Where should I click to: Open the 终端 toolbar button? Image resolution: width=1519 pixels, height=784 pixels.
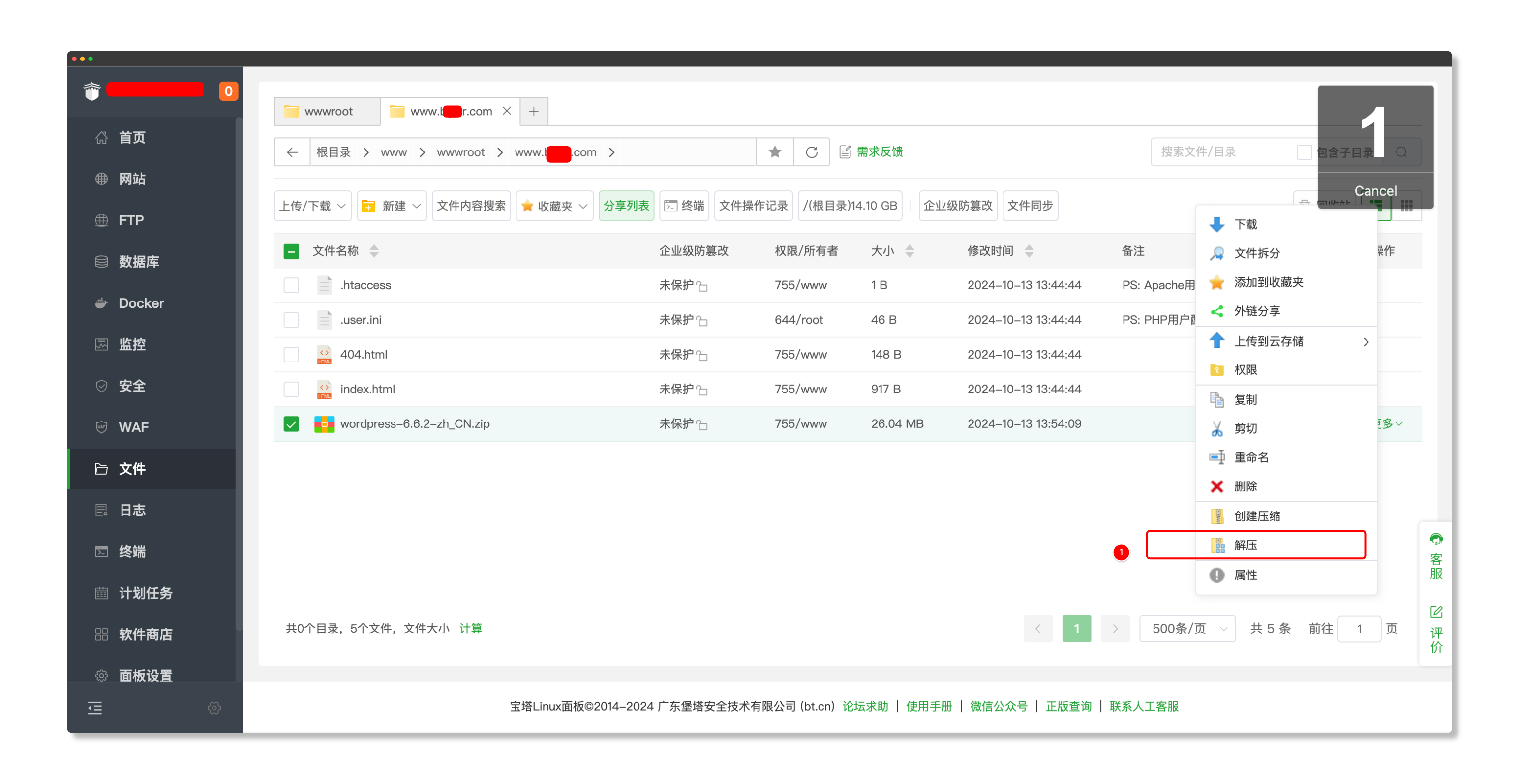pyautogui.click(x=684, y=206)
